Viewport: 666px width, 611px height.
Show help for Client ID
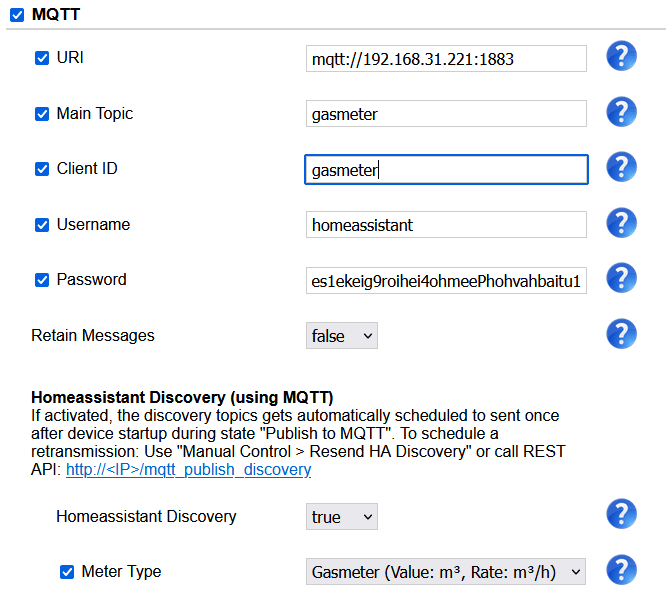(621, 167)
